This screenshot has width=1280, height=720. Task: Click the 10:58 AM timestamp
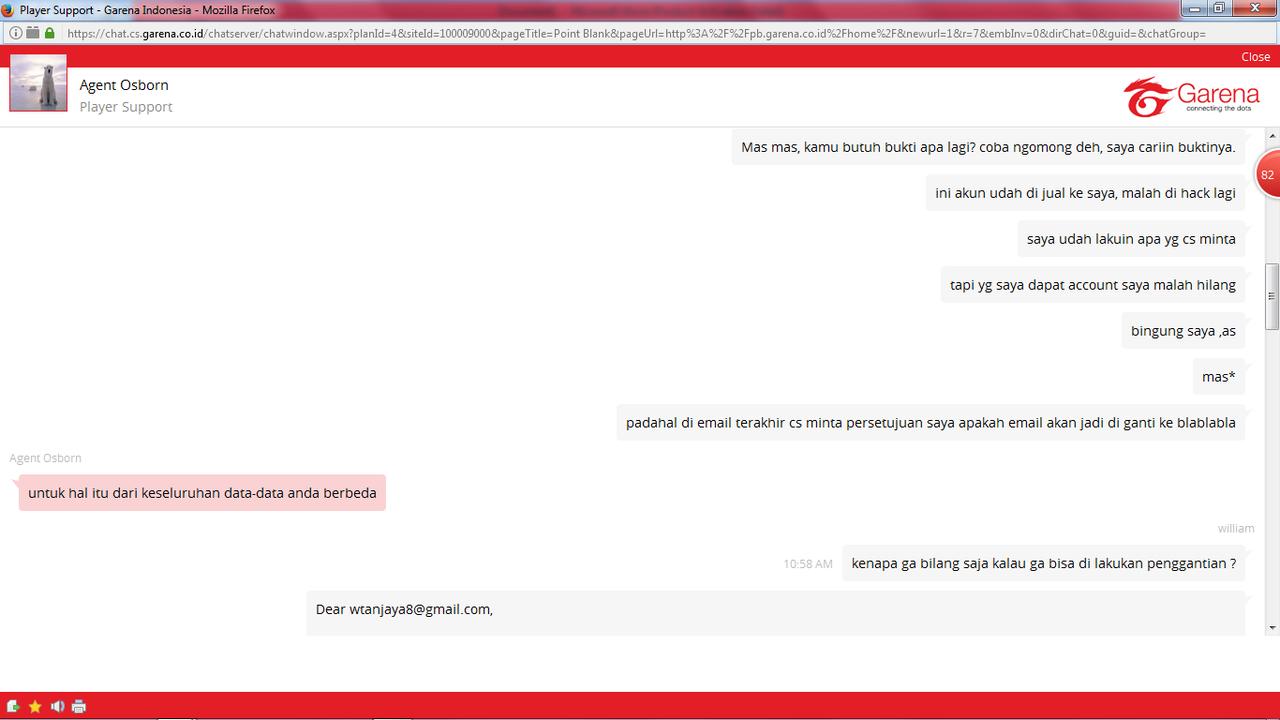coord(808,564)
